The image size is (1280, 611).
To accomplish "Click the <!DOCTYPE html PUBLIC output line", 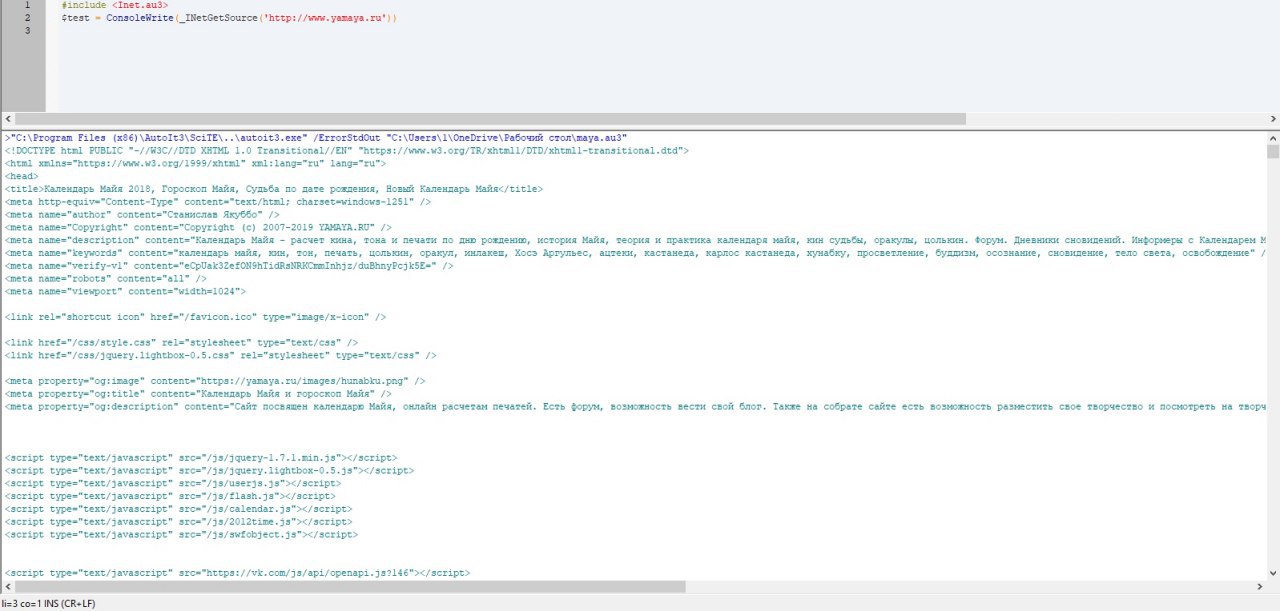I will coord(347,150).
